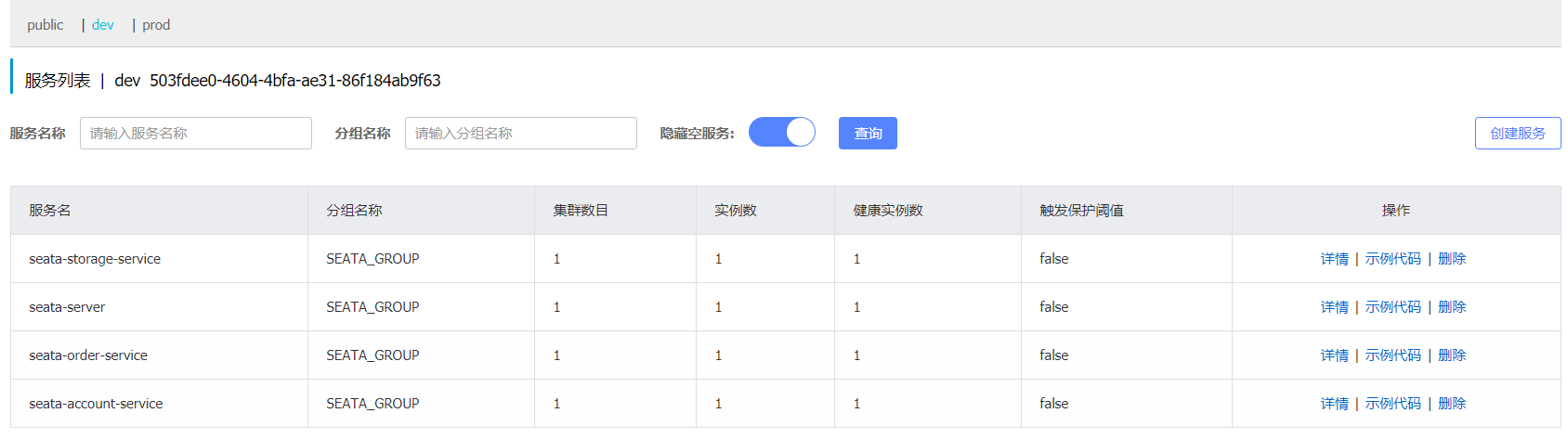Delete seata-storage-service via 删除 link
Image resolution: width=1568 pixels, height=439 pixels.
(x=1452, y=259)
